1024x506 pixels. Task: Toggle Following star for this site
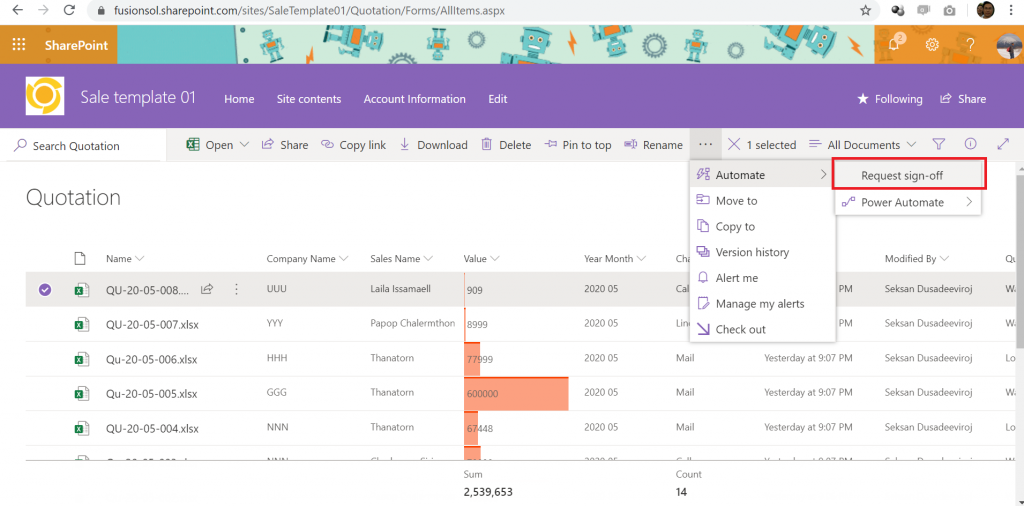coord(889,99)
